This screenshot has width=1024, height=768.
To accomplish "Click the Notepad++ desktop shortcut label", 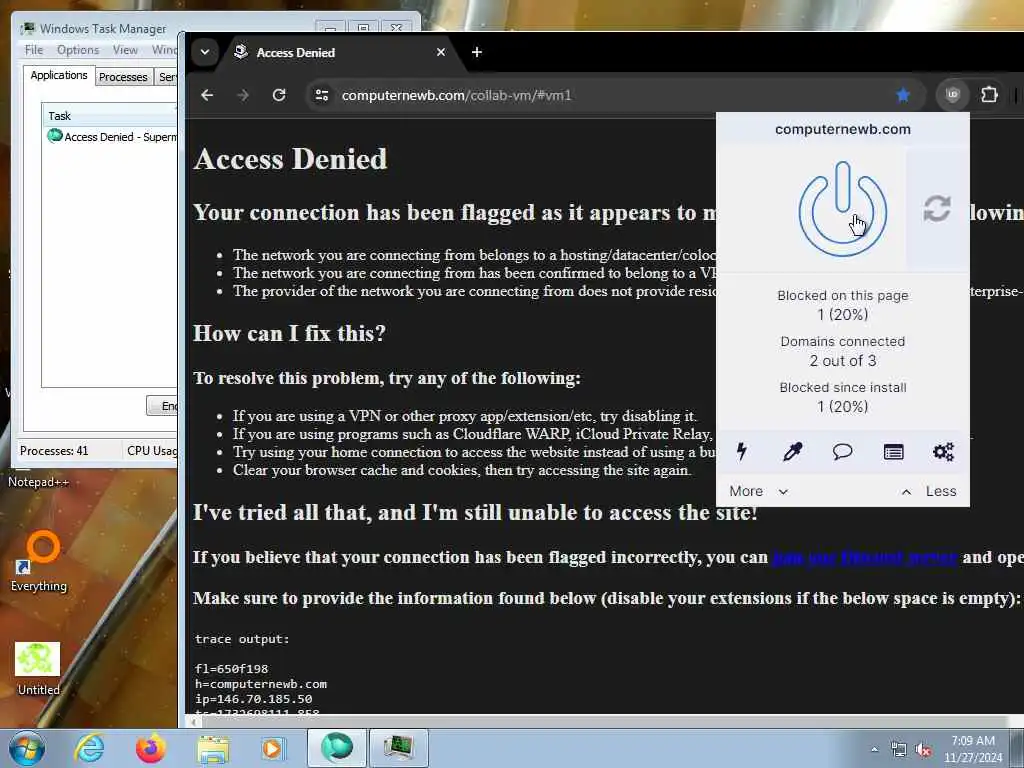I will coord(38,482).
